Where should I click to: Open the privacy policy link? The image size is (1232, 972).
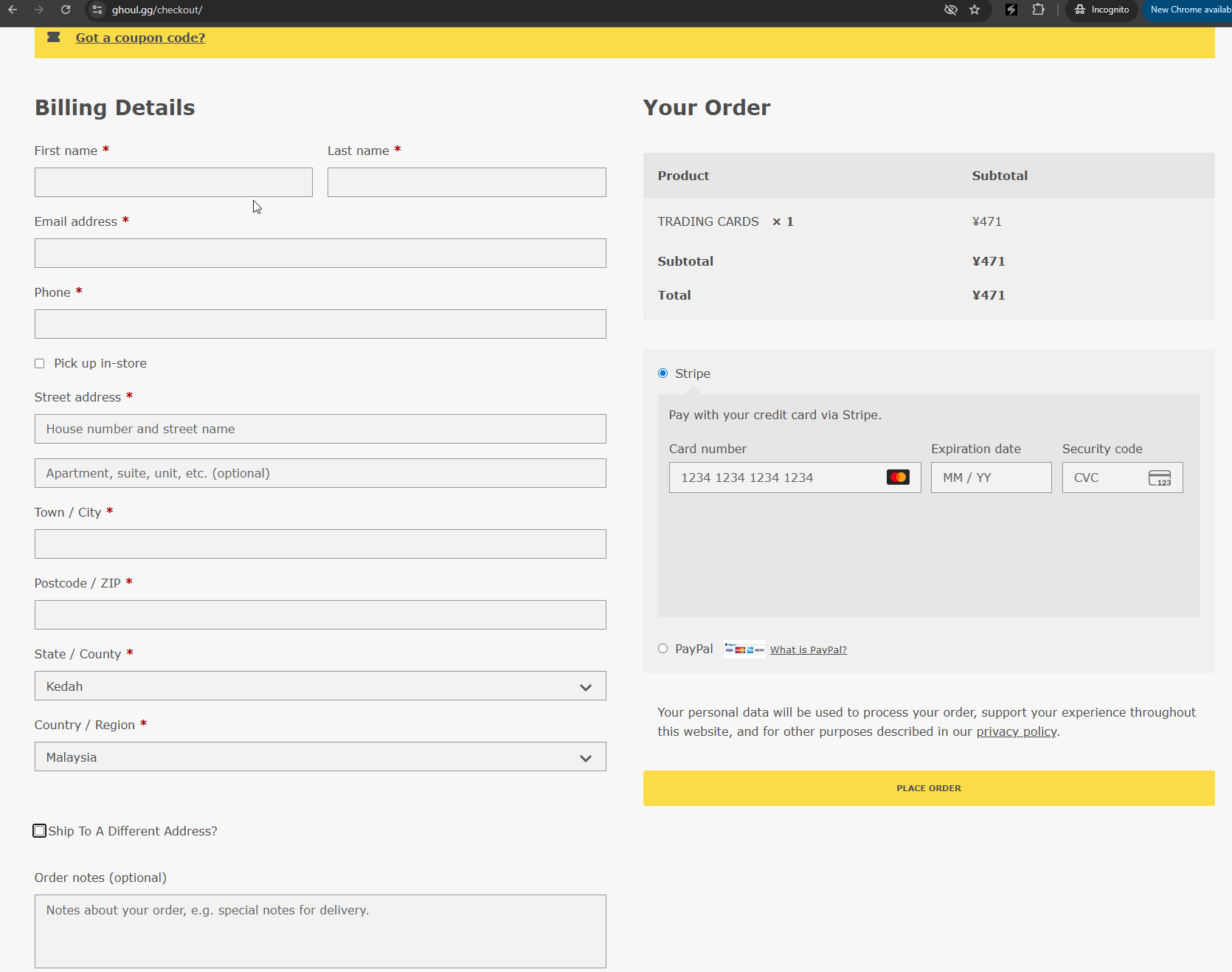[x=1016, y=731]
